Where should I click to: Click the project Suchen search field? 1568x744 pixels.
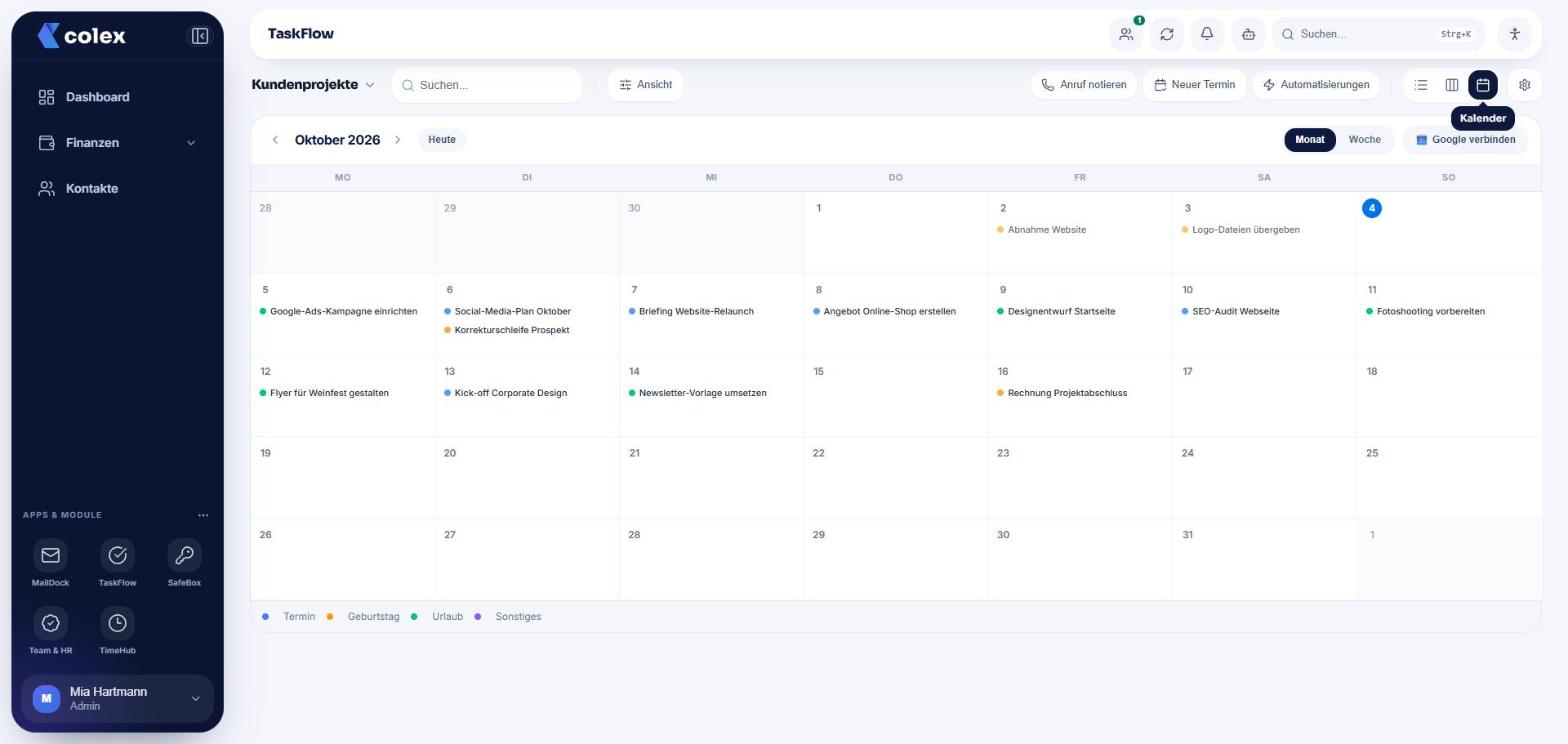[487, 85]
